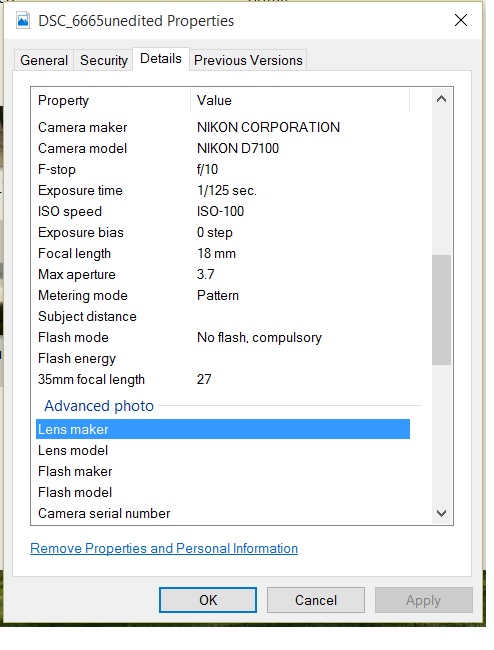Image resolution: width=494 pixels, height=650 pixels.
Task: Click the scroll down arrow in the list
Action: [441, 513]
